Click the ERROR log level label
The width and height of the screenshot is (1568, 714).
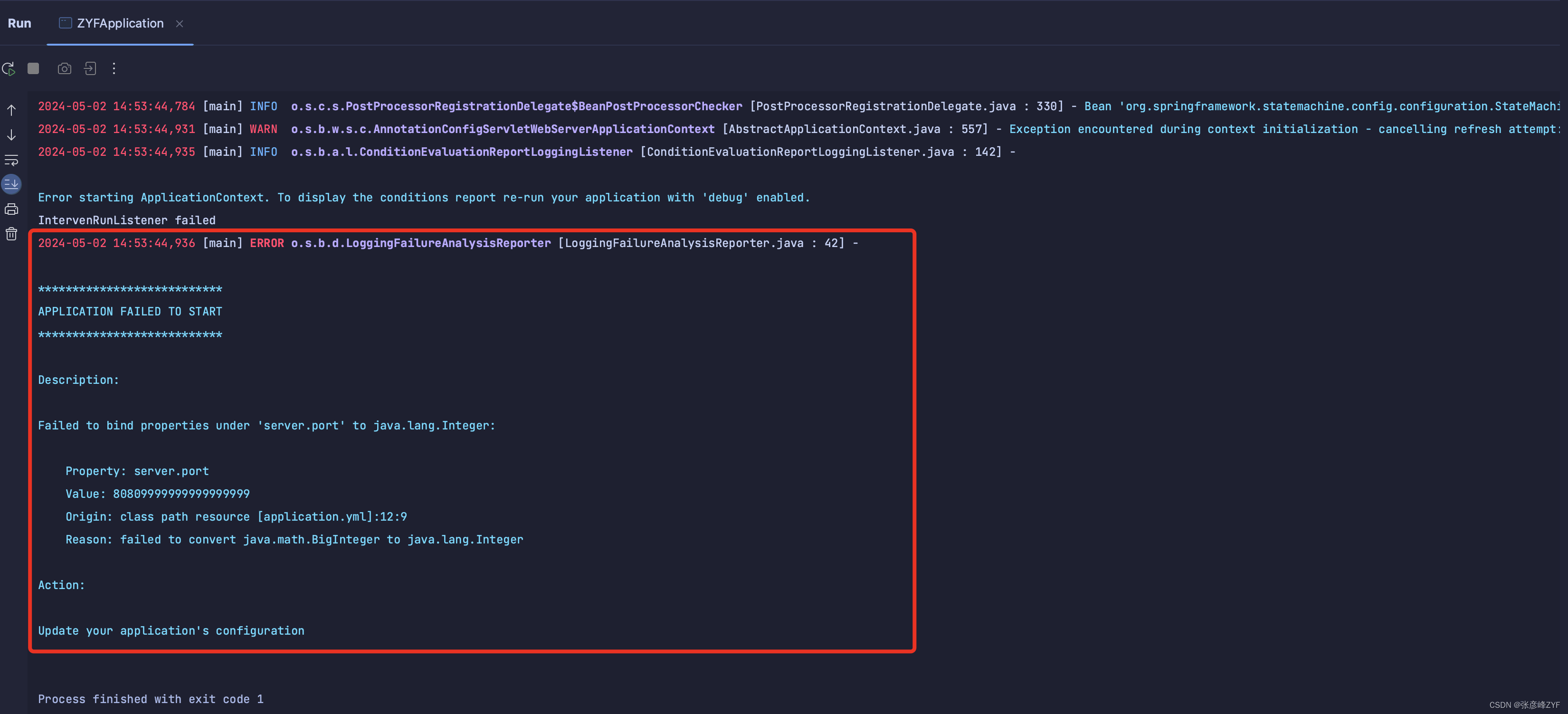coord(266,244)
